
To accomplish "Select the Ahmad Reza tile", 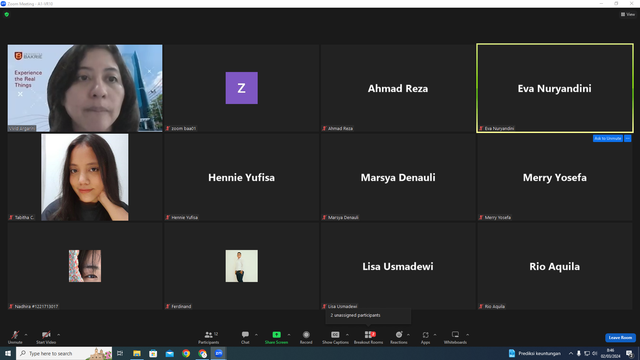I will click(x=398, y=88).
